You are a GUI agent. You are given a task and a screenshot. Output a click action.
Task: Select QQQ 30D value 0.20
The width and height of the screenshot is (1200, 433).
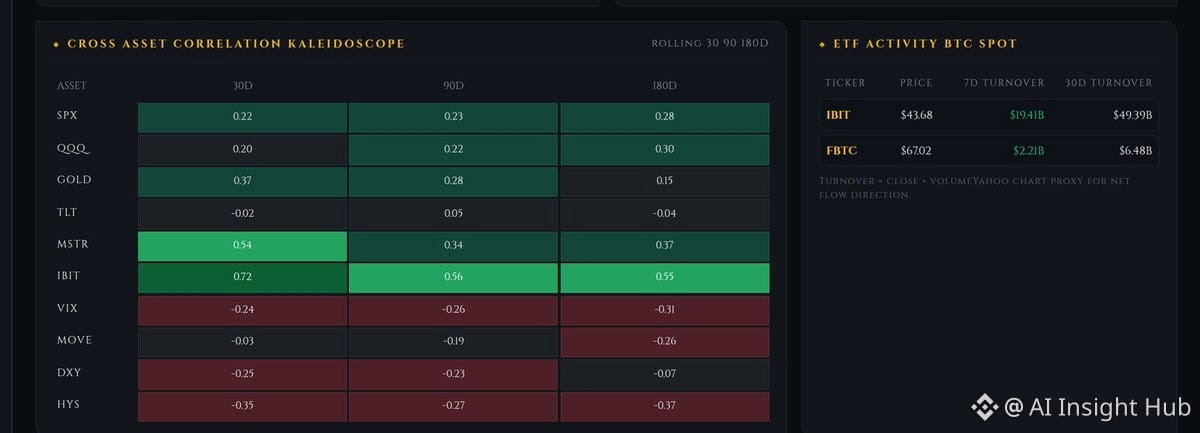tap(243, 149)
